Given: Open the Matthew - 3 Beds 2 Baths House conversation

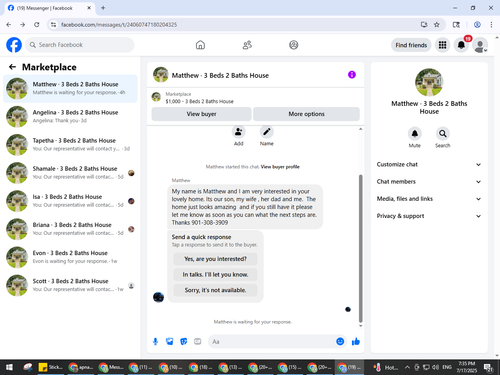Looking at the screenshot, I should tap(70, 88).
